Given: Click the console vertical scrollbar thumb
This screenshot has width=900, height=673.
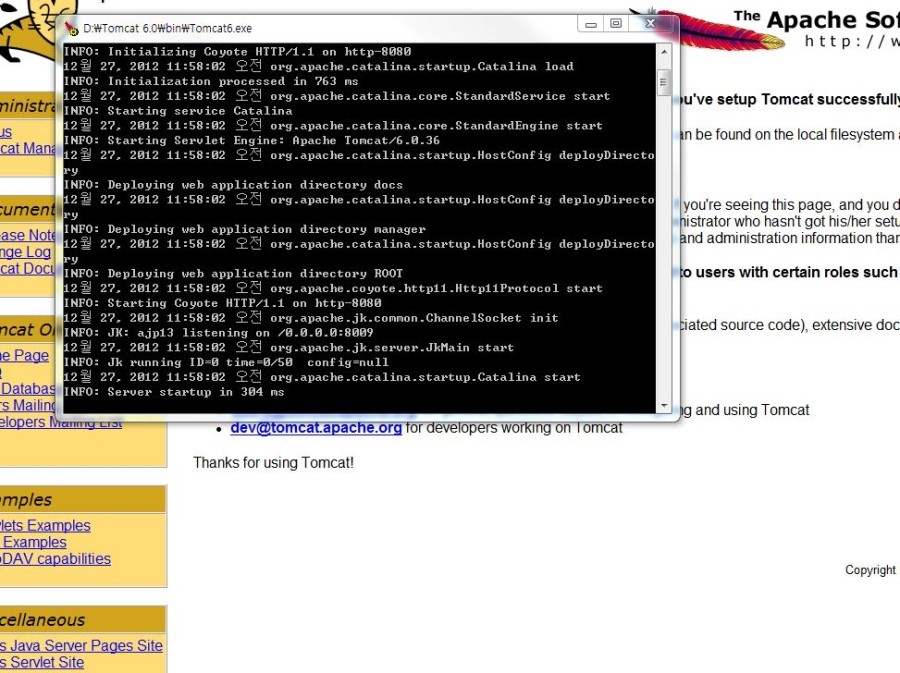Looking at the screenshot, I should (664, 83).
